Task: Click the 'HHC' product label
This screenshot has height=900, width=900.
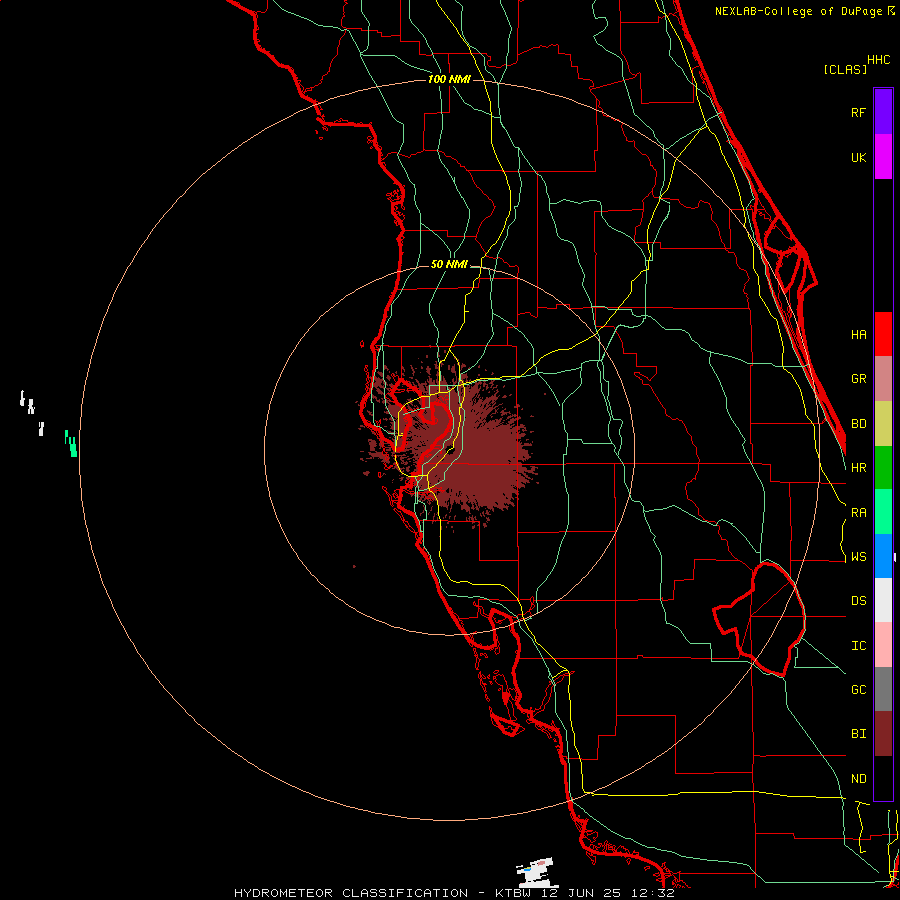Action: pos(879,60)
